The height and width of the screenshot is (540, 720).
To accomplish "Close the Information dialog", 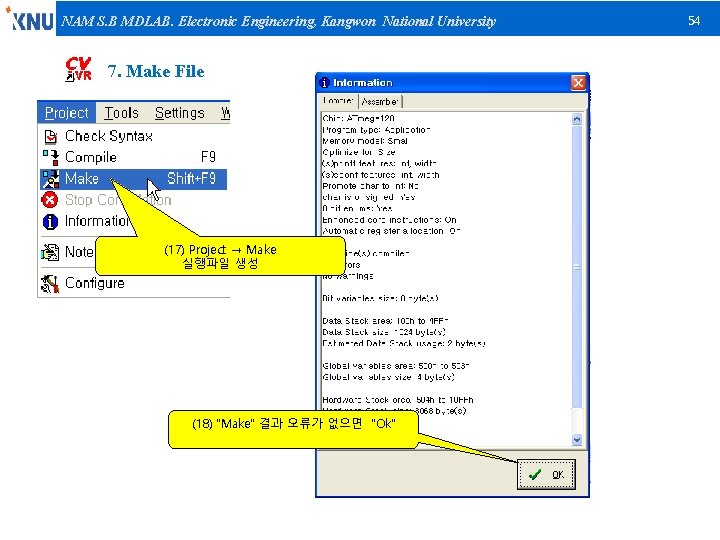I will pos(578,83).
